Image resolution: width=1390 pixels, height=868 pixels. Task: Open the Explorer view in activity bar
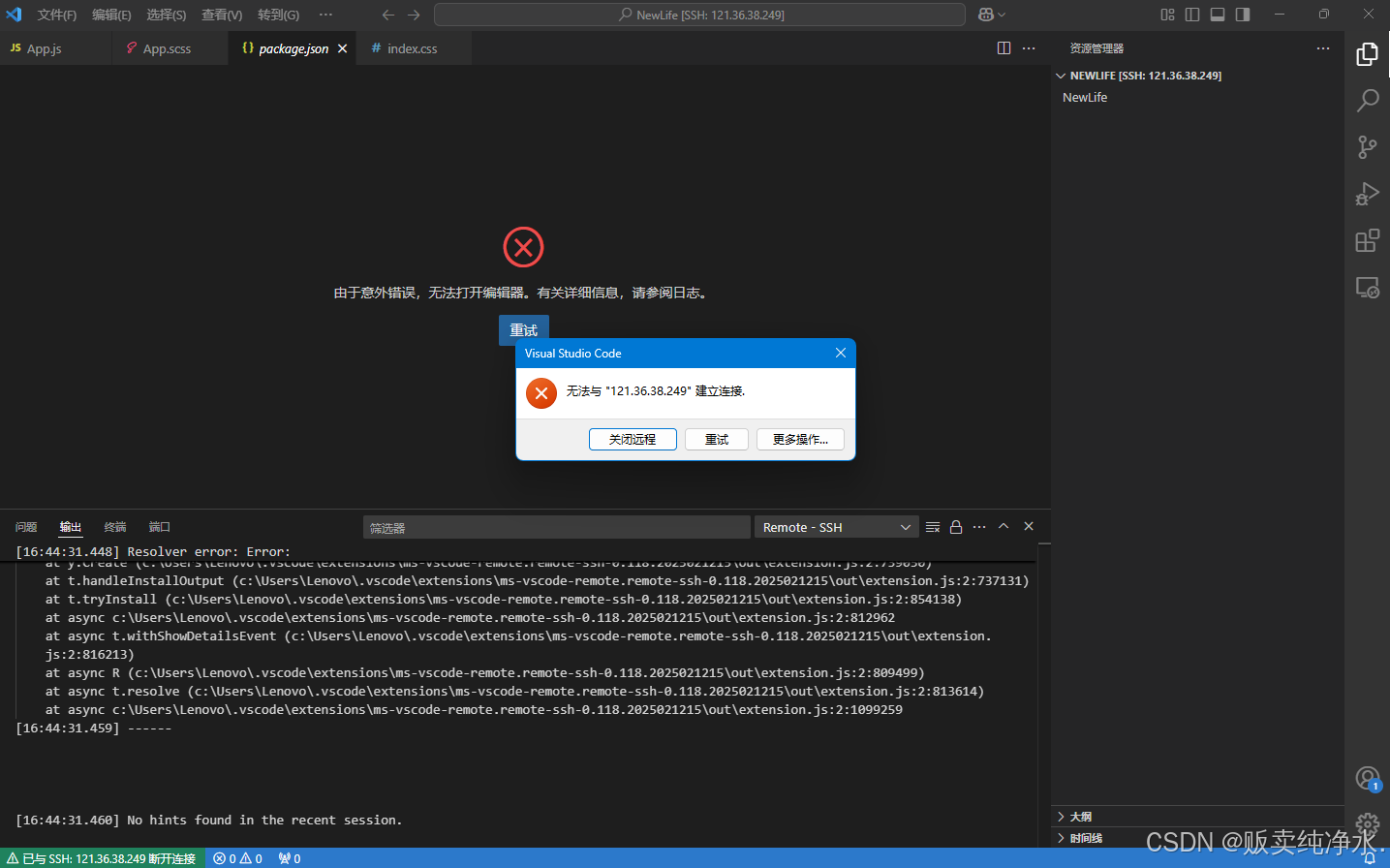click(x=1367, y=54)
